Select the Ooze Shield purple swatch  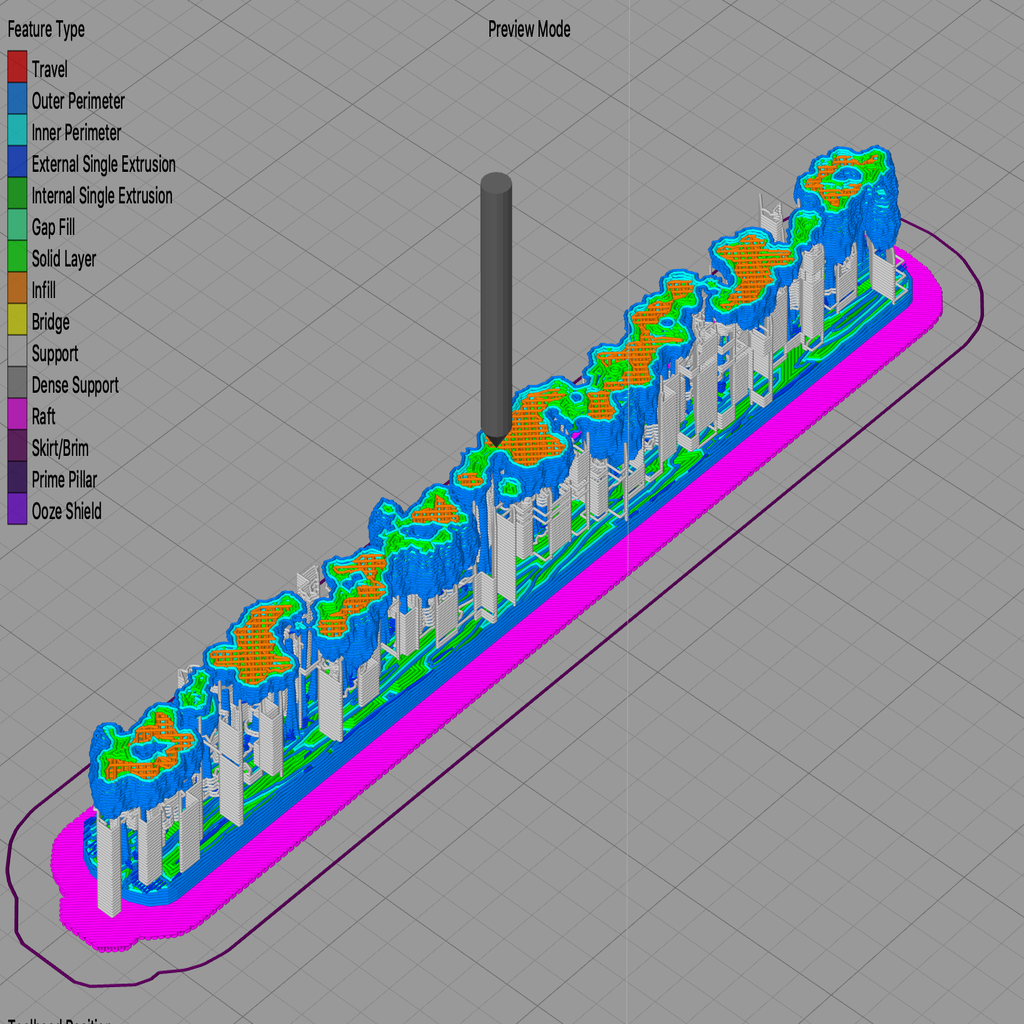pos(17,509)
